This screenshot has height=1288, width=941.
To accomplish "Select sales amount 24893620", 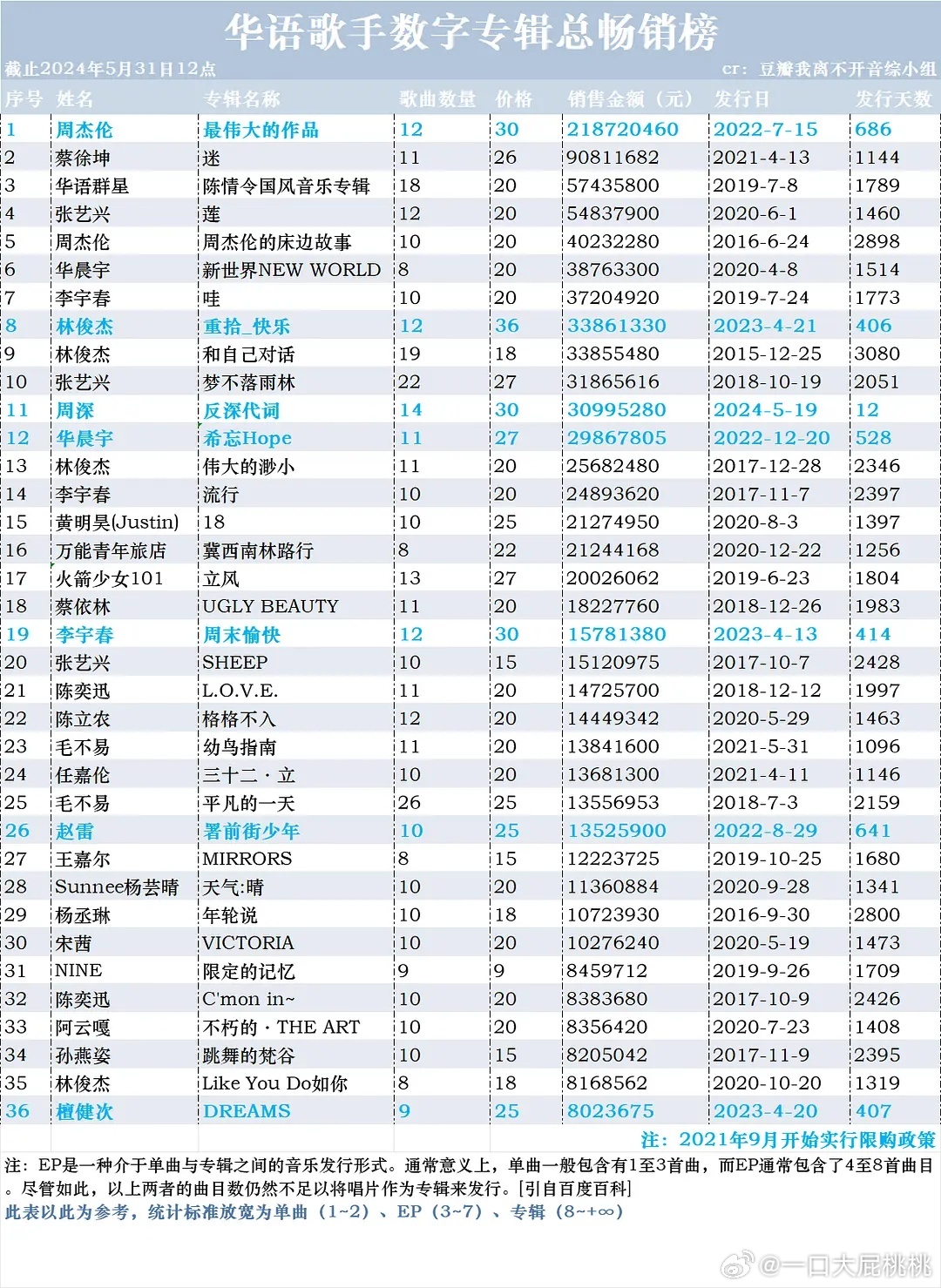I will point(613,494).
